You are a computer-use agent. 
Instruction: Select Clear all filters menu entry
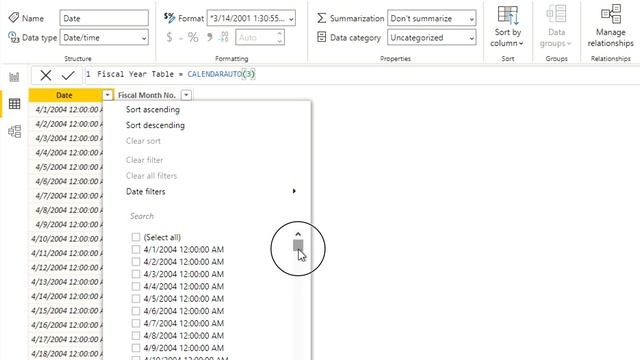point(151,176)
